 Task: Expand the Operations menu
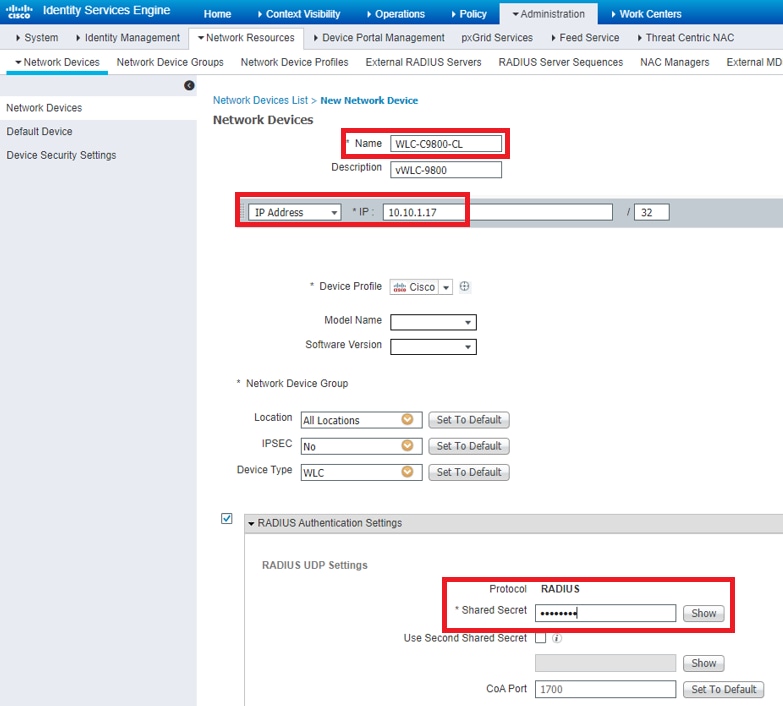pos(396,14)
